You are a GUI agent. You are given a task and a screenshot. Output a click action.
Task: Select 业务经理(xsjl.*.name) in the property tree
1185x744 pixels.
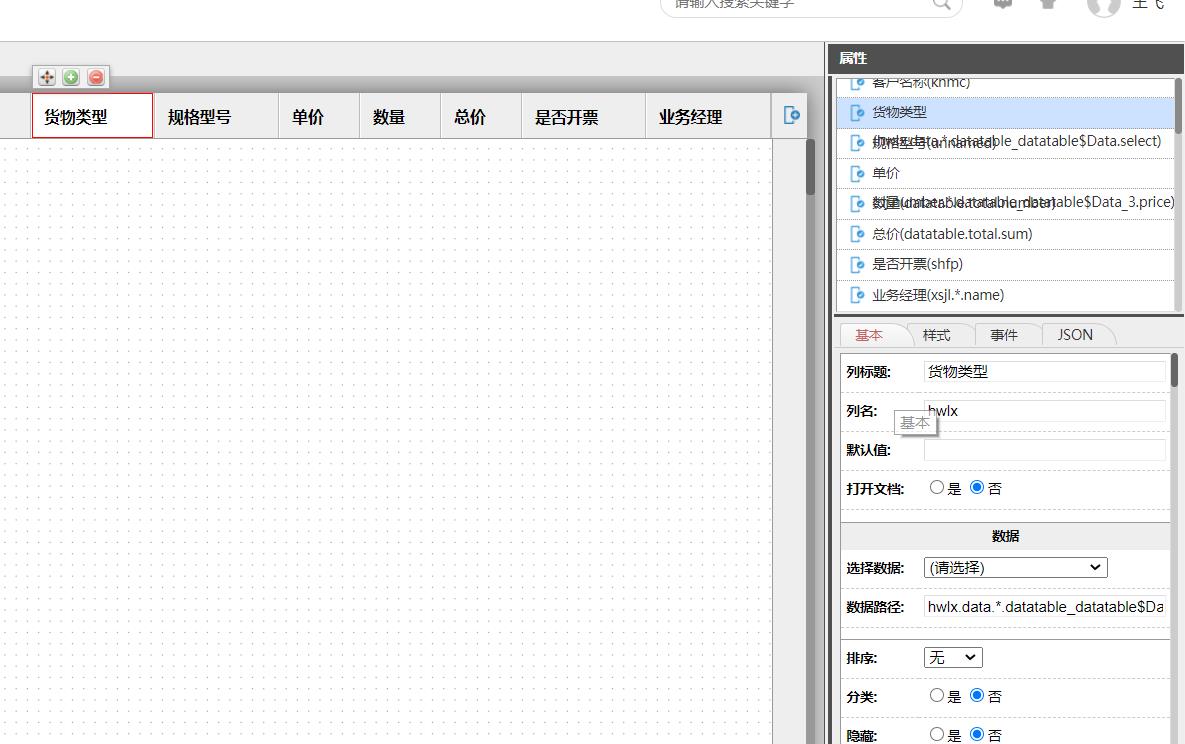[937, 295]
